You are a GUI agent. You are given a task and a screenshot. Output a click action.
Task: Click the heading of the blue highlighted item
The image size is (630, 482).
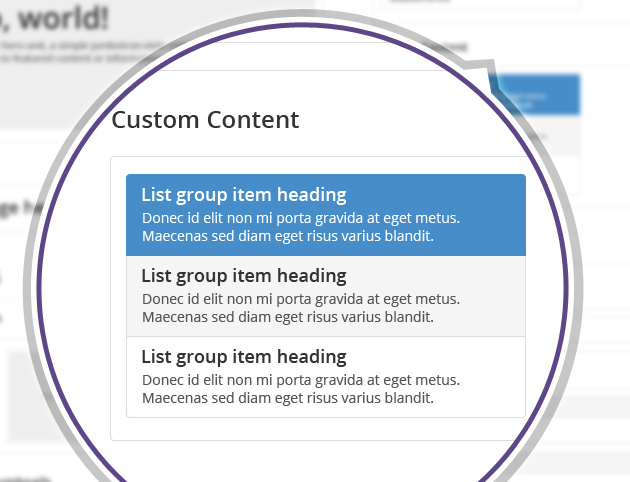click(244, 195)
